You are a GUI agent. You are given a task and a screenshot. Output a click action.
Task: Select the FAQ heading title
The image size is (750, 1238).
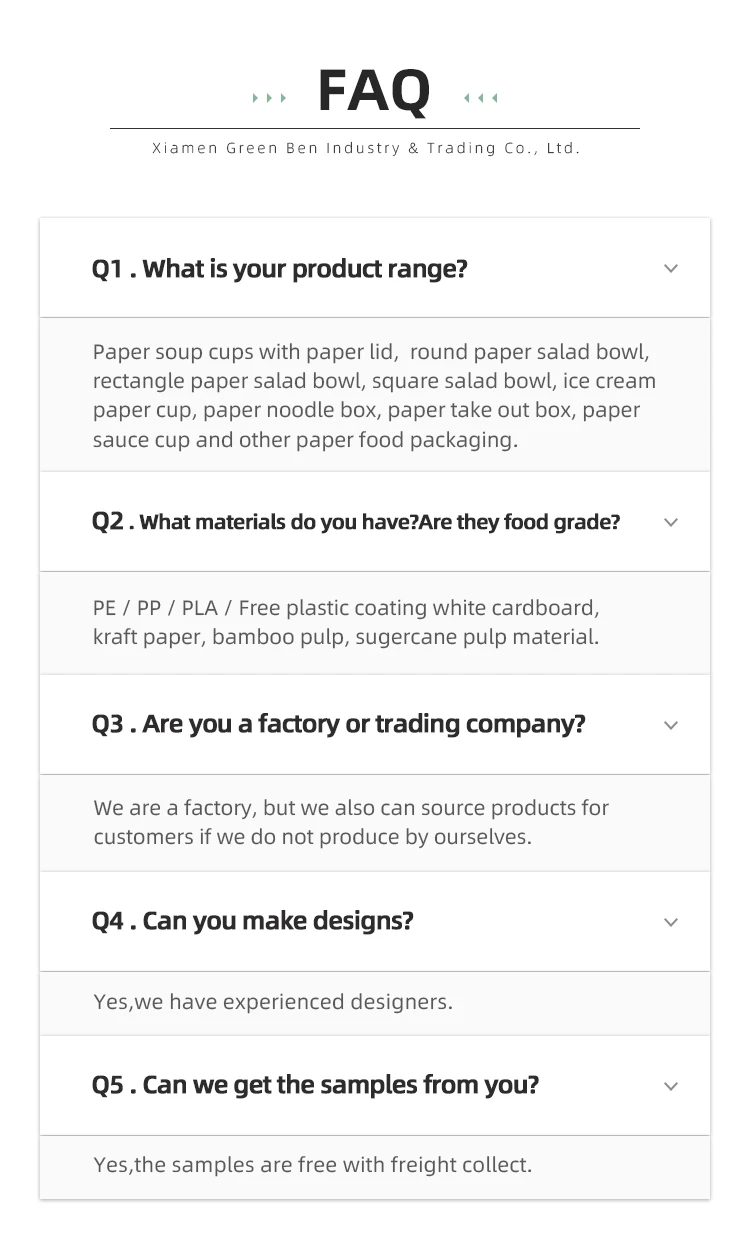374,91
